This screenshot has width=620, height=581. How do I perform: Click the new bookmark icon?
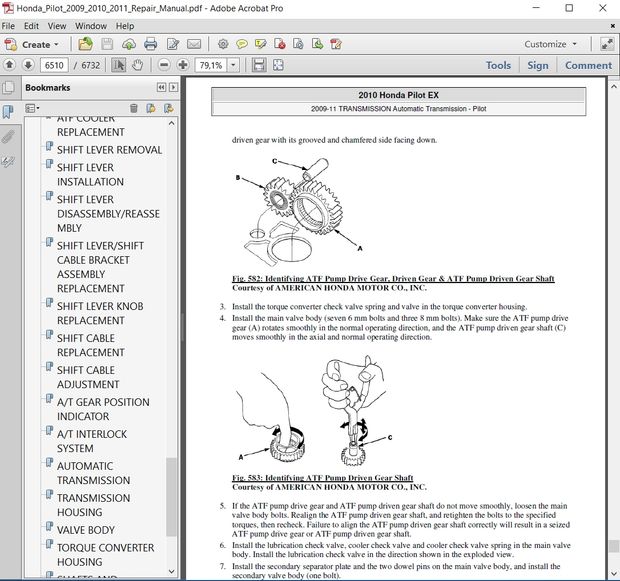tap(151, 108)
